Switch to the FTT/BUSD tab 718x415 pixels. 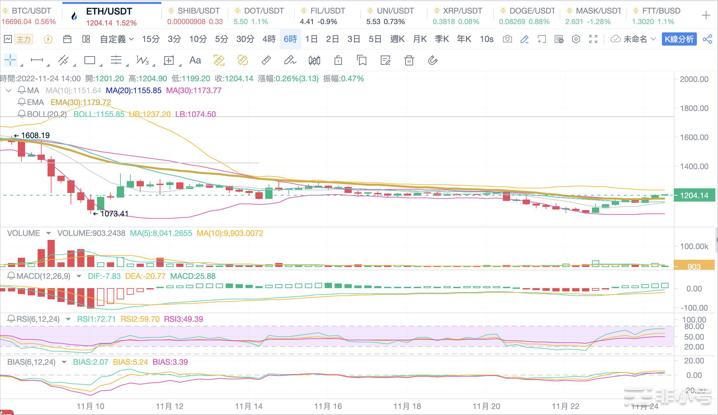point(657,16)
